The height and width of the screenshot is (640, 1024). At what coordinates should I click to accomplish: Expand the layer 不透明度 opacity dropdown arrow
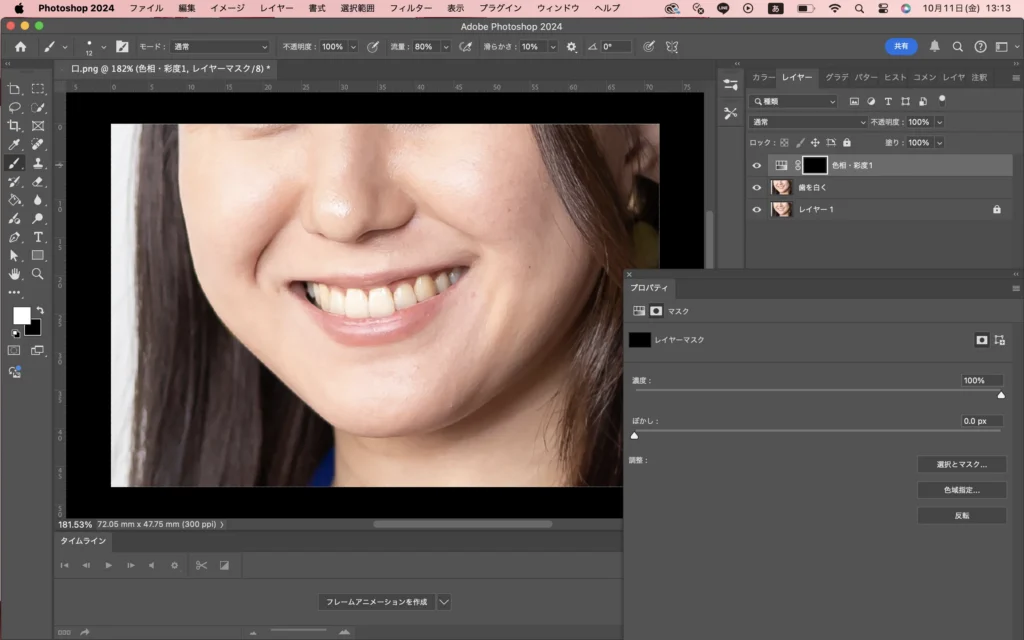(x=938, y=122)
